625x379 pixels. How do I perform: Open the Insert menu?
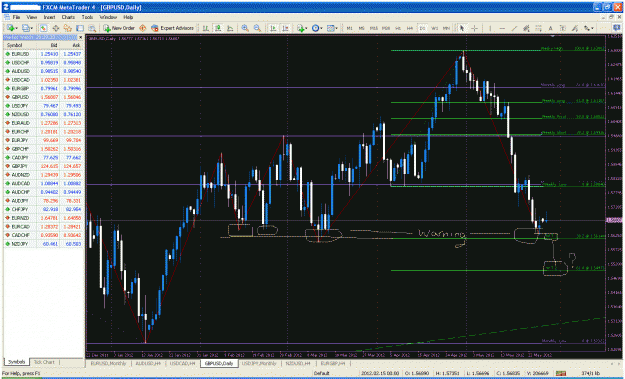coord(49,18)
